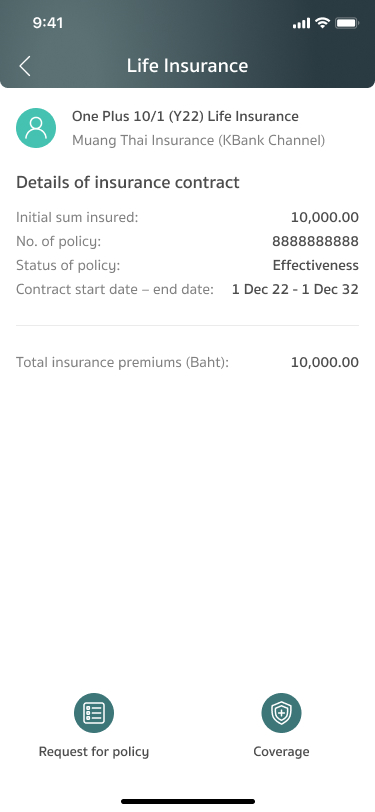Tap the Details of insurance contract heading
Viewport: 375px width, 812px height.
[x=128, y=182]
